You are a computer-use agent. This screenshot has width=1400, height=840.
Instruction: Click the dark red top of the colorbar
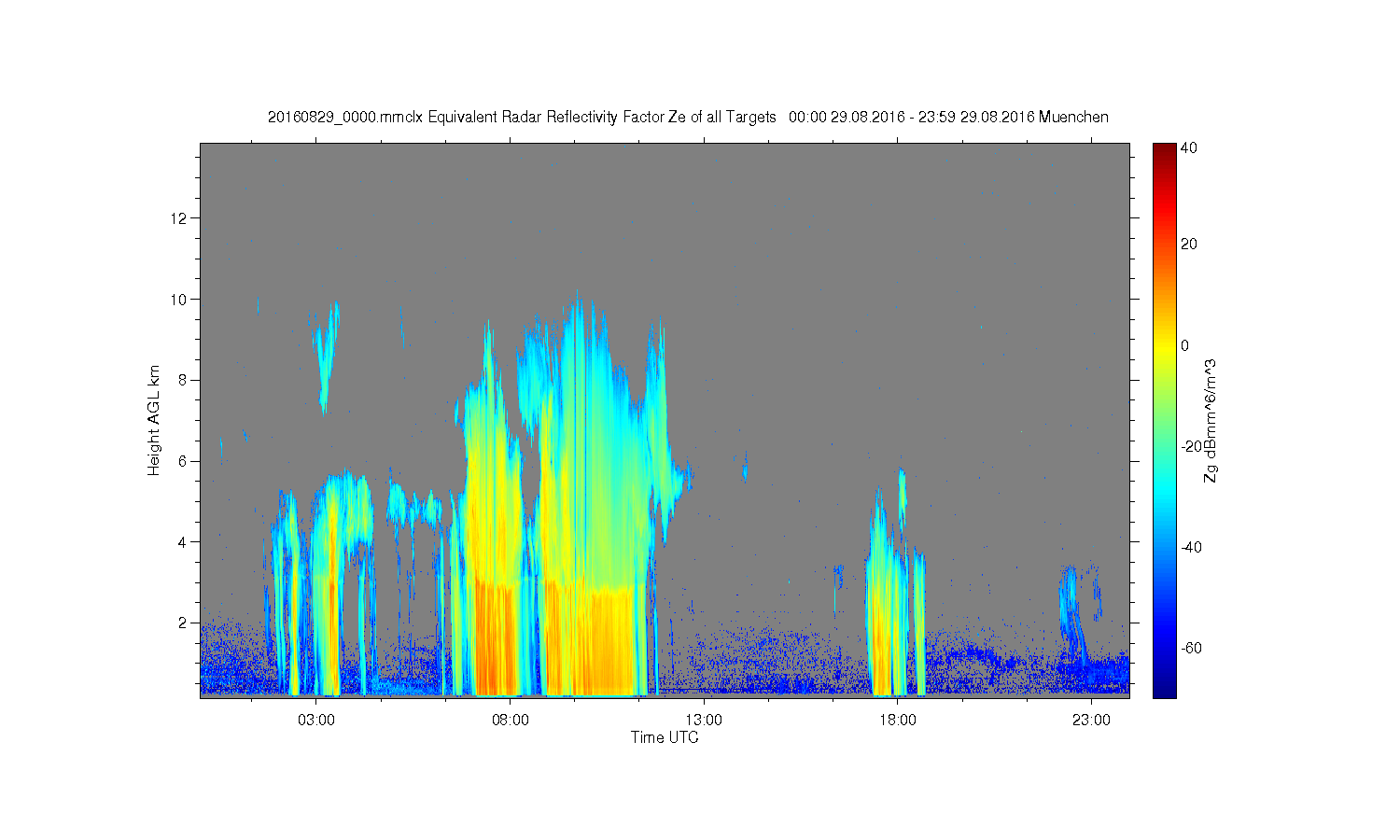(1164, 149)
